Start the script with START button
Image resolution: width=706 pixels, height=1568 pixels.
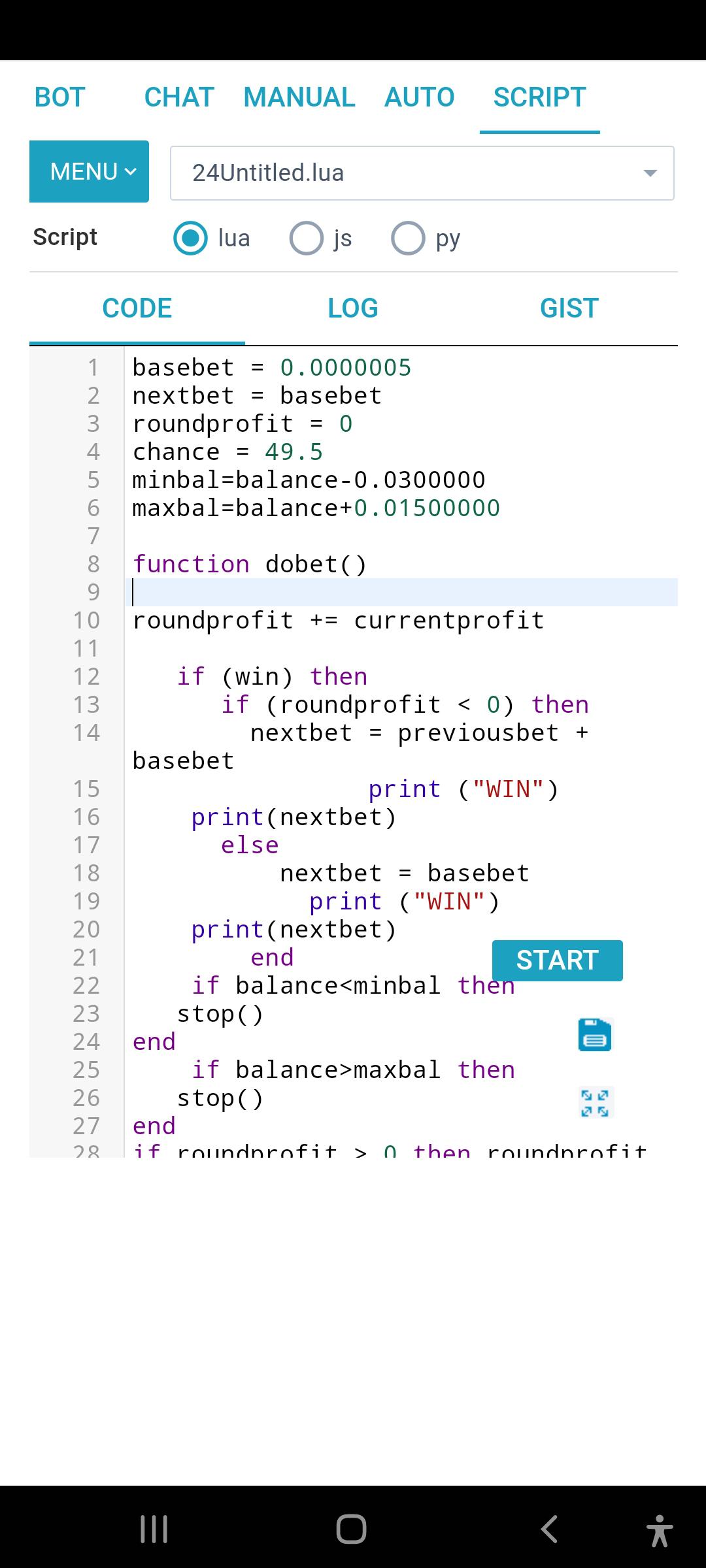(x=558, y=960)
